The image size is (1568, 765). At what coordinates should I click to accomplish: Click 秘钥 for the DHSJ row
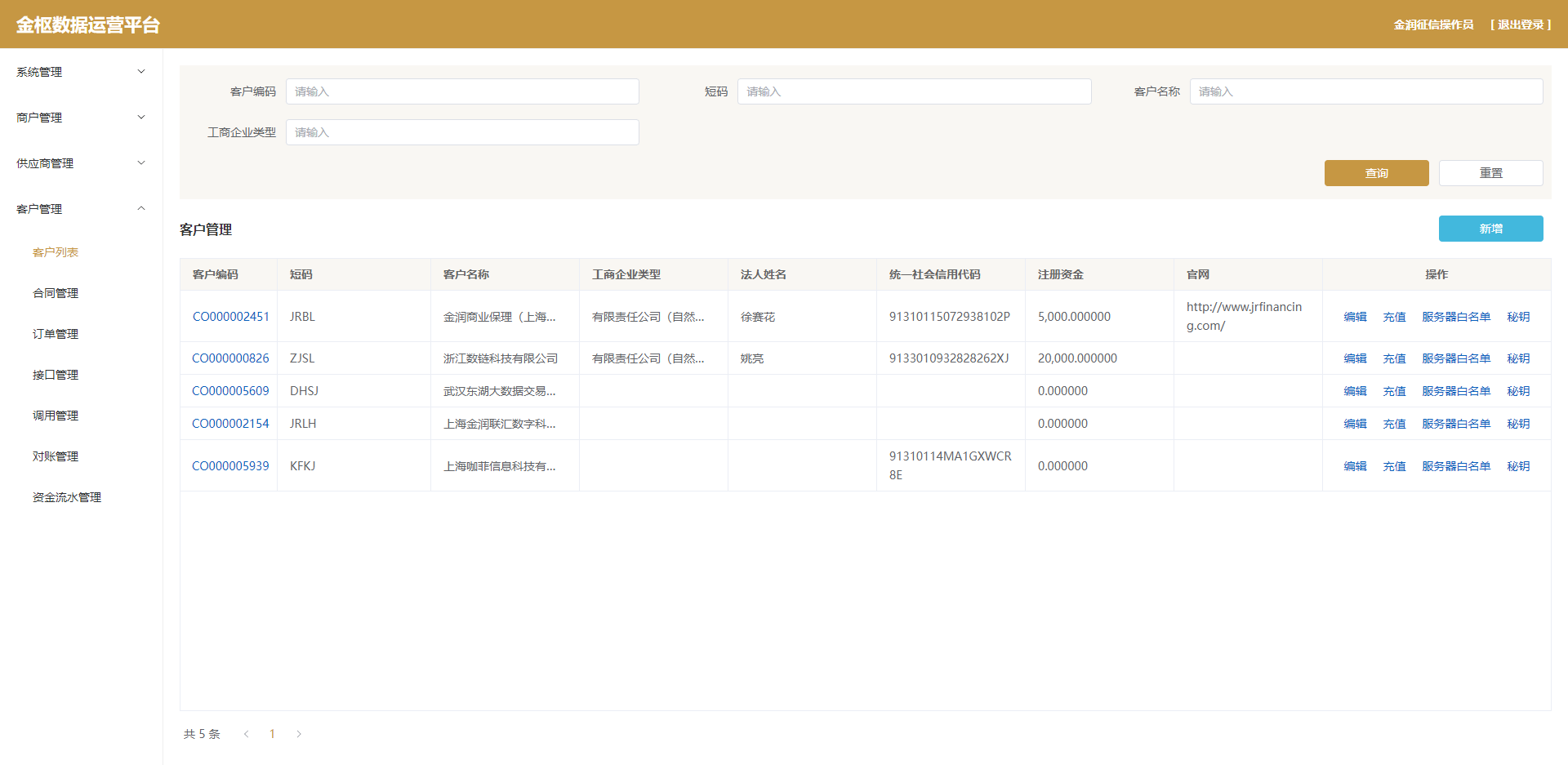pyautogui.click(x=1519, y=391)
